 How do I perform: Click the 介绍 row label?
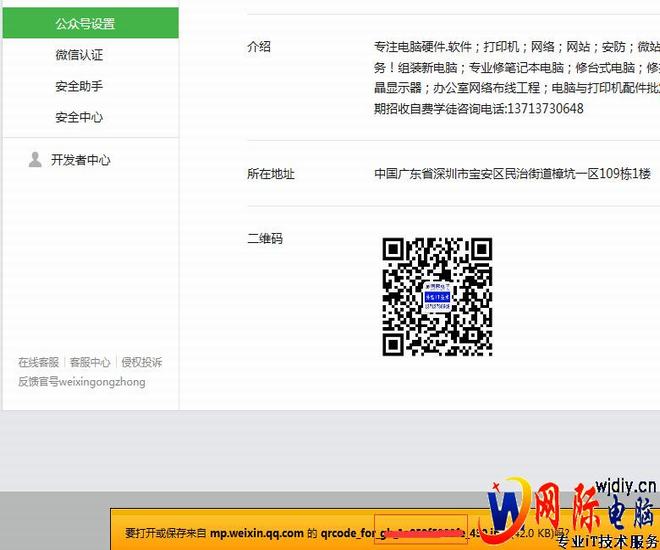(x=259, y=46)
